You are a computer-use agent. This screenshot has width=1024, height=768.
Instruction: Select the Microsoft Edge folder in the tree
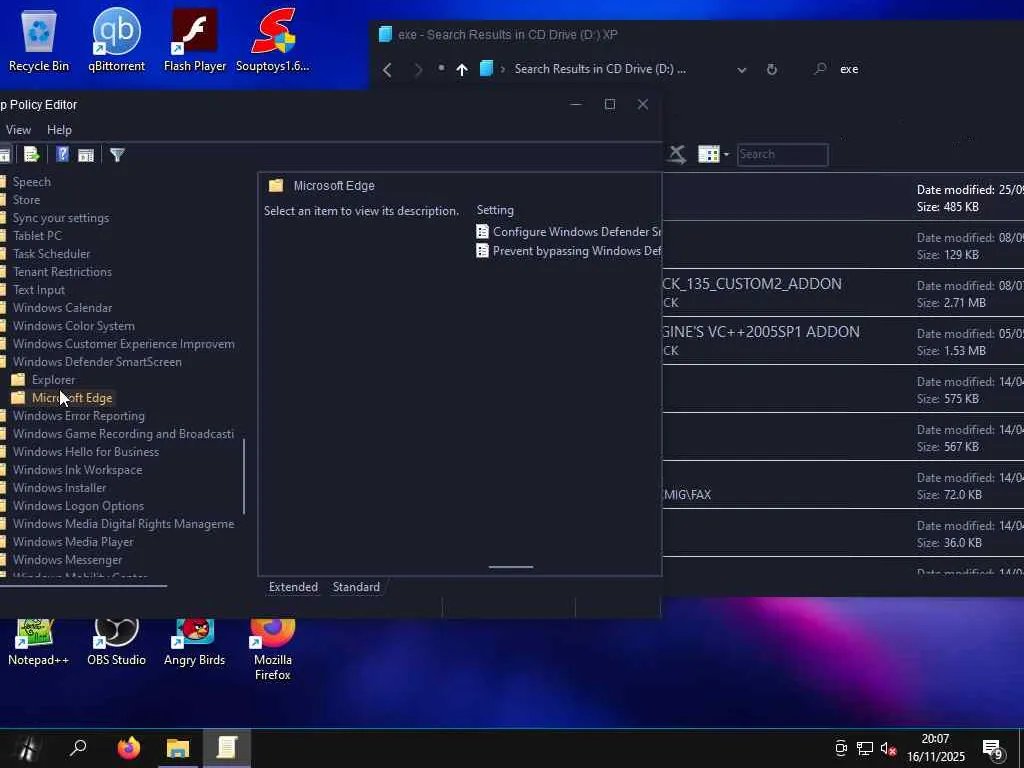pos(72,398)
